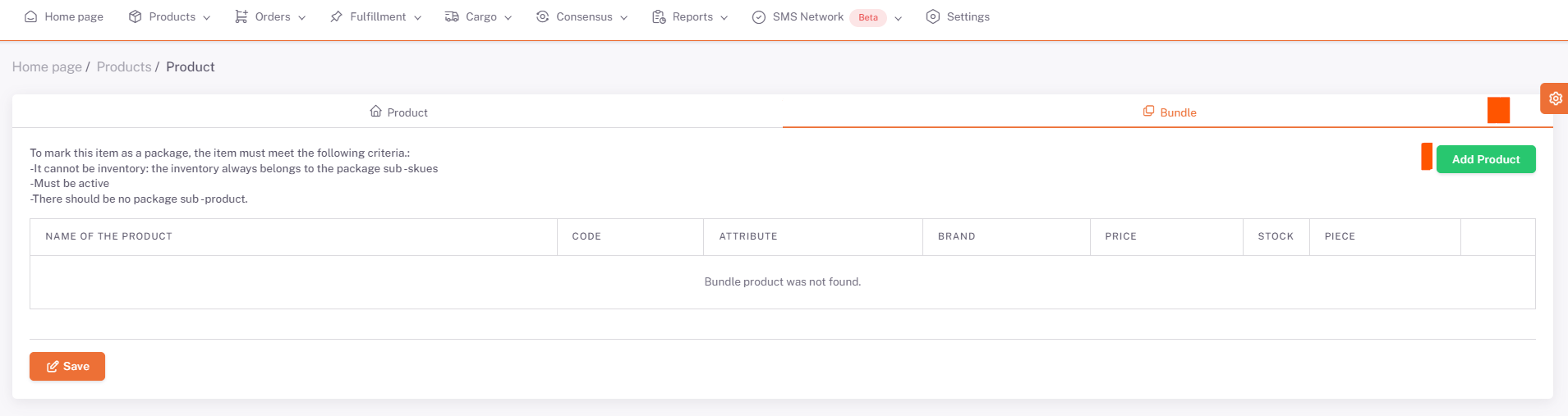Click the Products box icon
Viewport: 1568px width, 416px height.
pyautogui.click(x=136, y=16)
